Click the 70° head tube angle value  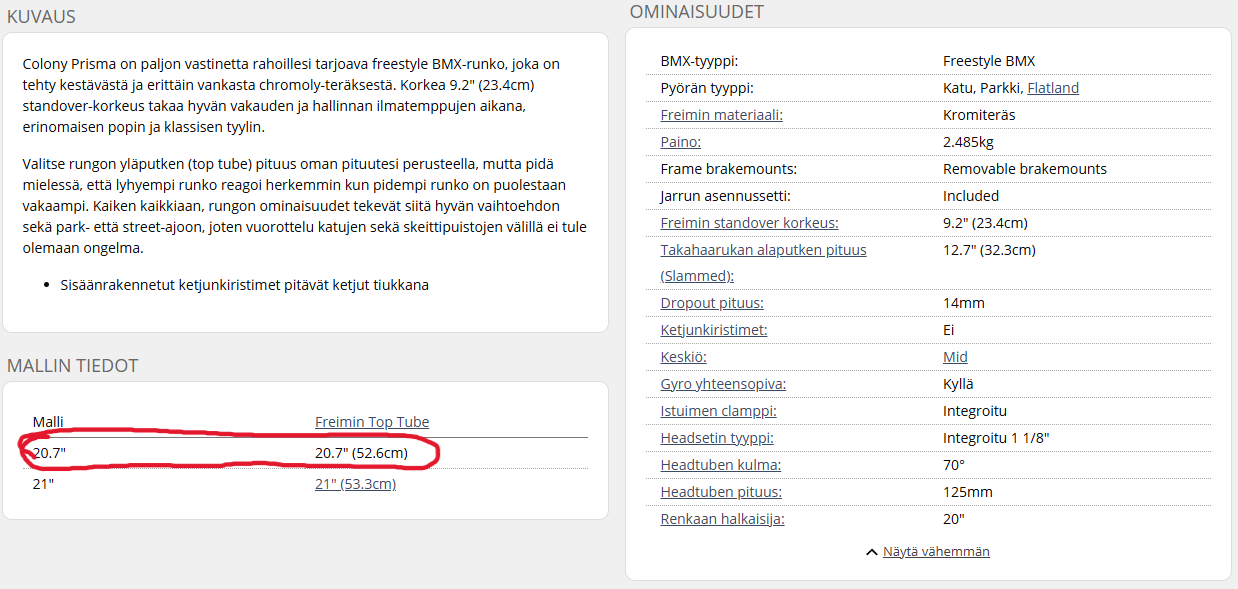(952, 465)
